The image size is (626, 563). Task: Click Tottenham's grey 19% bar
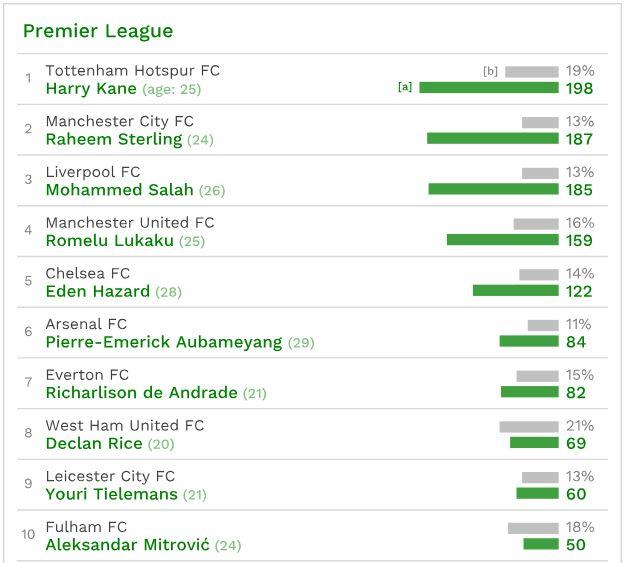coord(531,72)
